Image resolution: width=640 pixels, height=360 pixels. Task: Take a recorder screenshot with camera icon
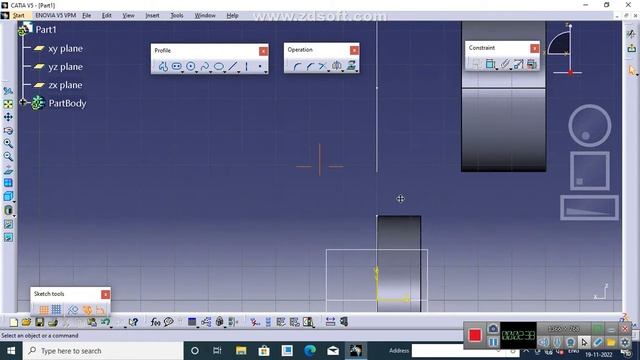[x=493, y=329]
